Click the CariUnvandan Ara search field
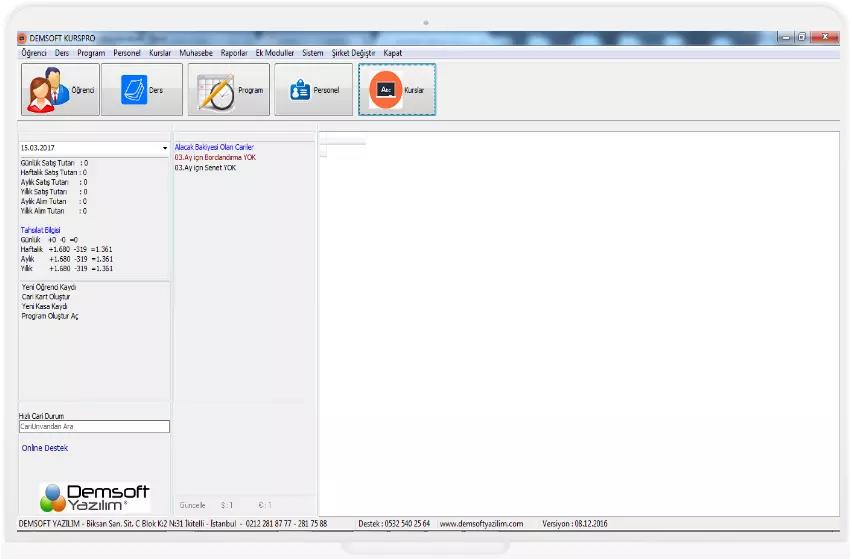852x560 pixels. 94,427
